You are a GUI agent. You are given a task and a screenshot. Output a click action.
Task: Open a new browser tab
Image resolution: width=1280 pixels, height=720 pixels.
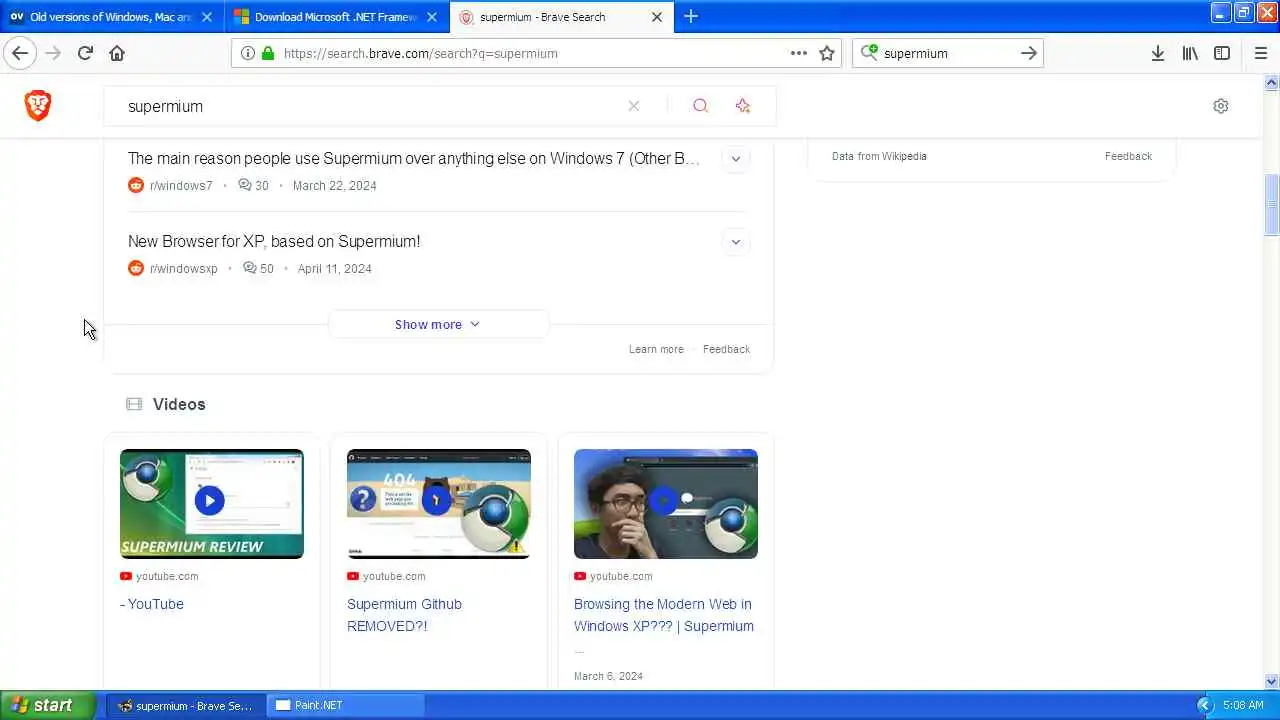[x=691, y=17]
